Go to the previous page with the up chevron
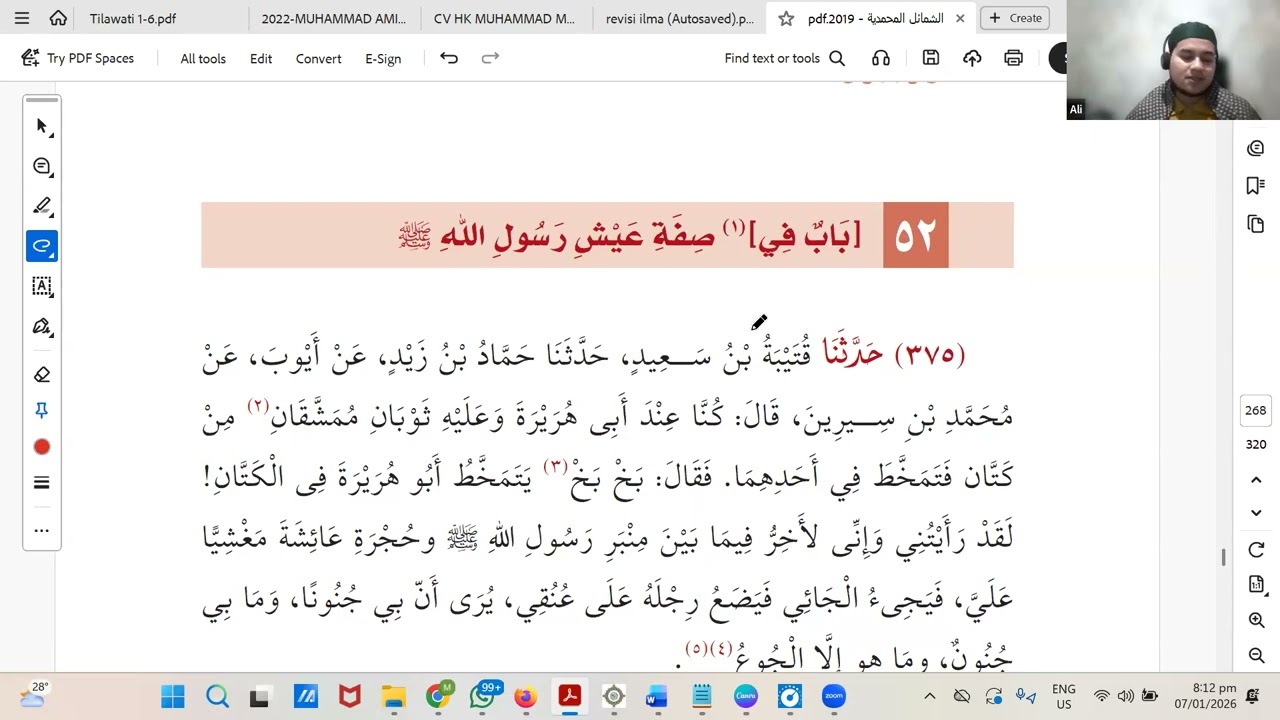Screen dimensions: 1280x720 (x=1257, y=480)
